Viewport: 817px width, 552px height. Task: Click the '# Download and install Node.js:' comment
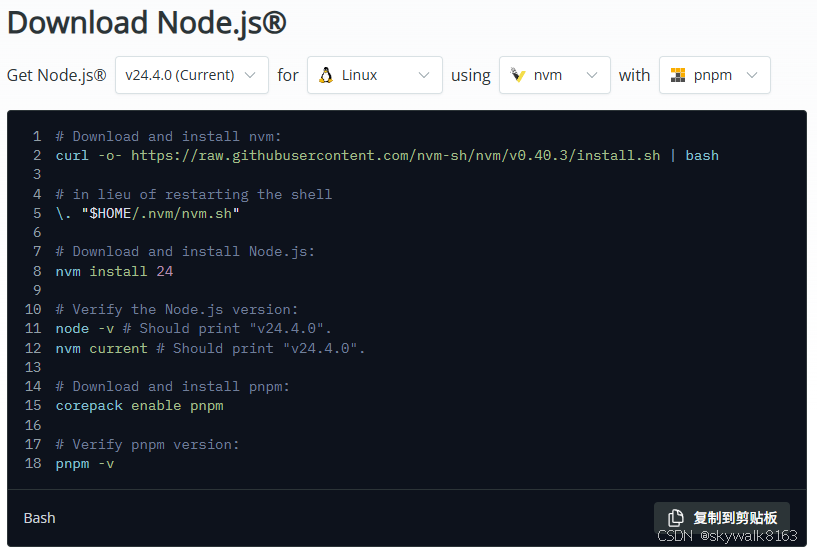click(185, 252)
